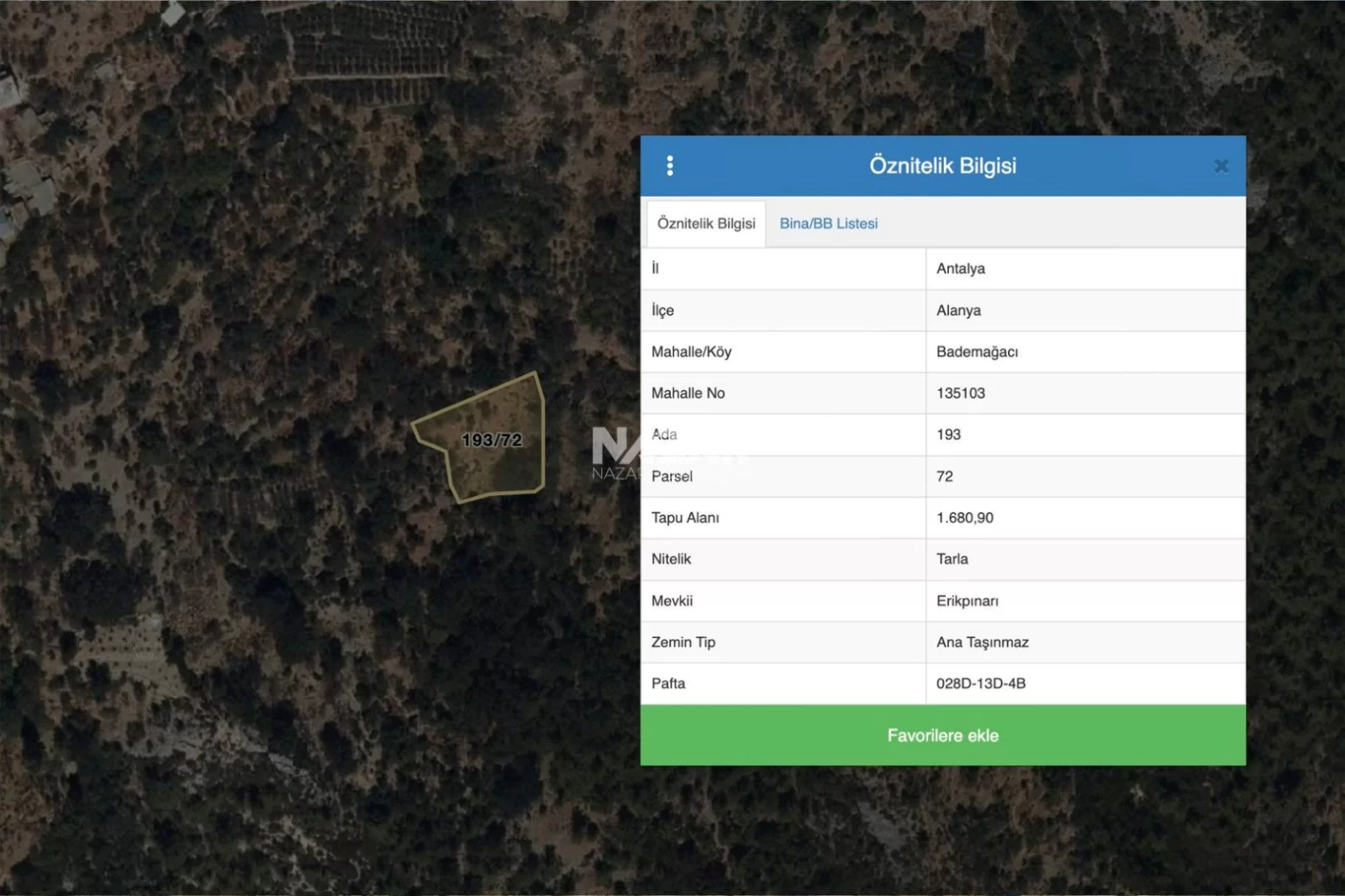This screenshot has height=896, width=1345.
Task: Click the Öznitelik Bilgisi blue header title
Action: point(942,166)
